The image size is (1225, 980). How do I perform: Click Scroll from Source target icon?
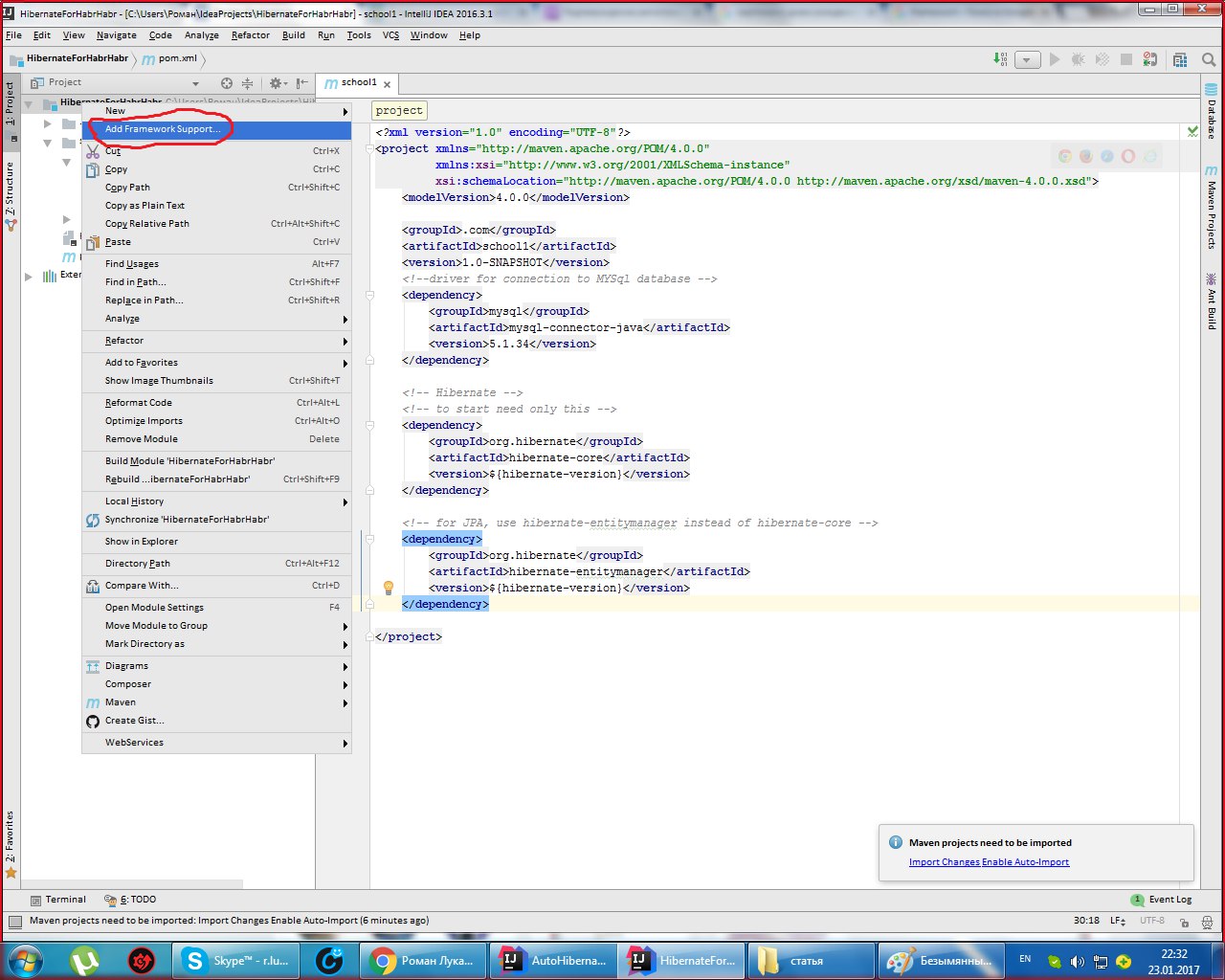[x=227, y=83]
